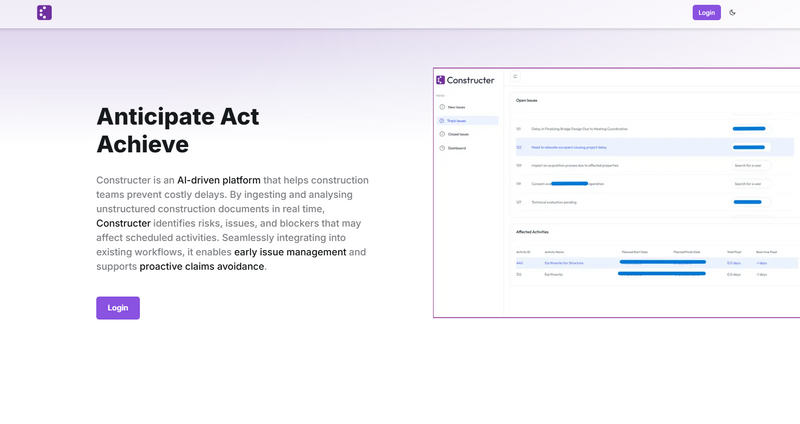This screenshot has width=800, height=424.
Task: Select the "Earthworks for Structure" activity name
Action: point(566,263)
